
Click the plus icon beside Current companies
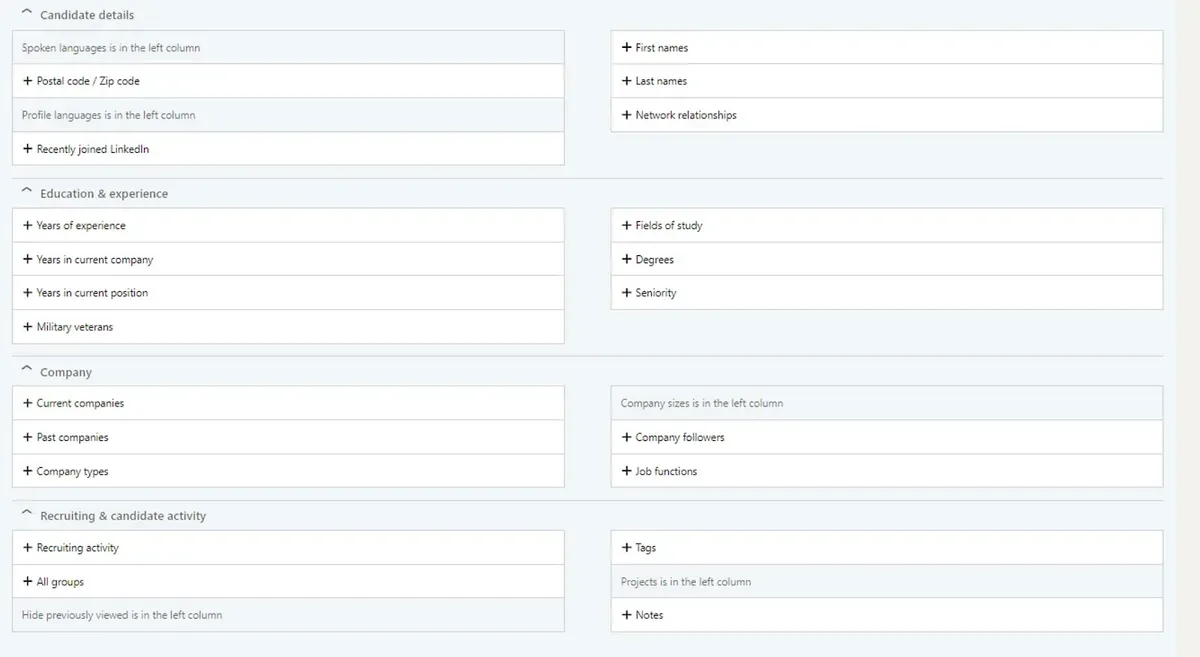click(x=27, y=402)
